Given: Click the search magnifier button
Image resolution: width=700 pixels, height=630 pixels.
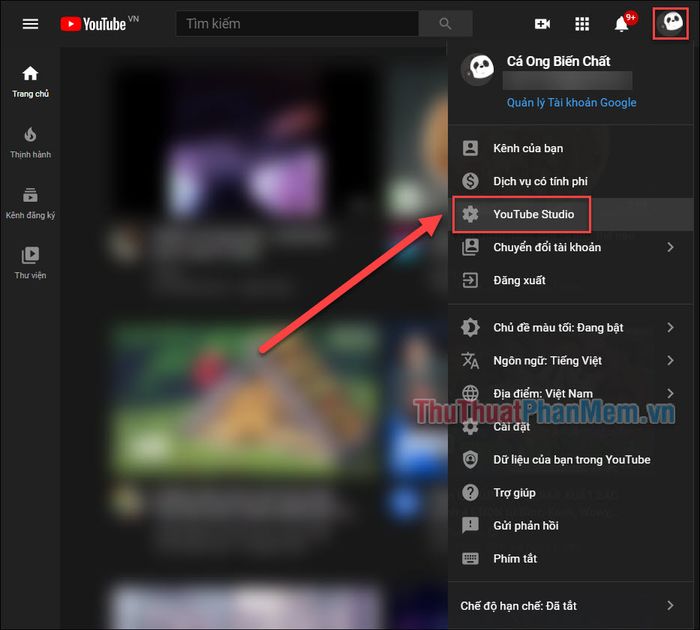Looking at the screenshot, I should point(445,24).
